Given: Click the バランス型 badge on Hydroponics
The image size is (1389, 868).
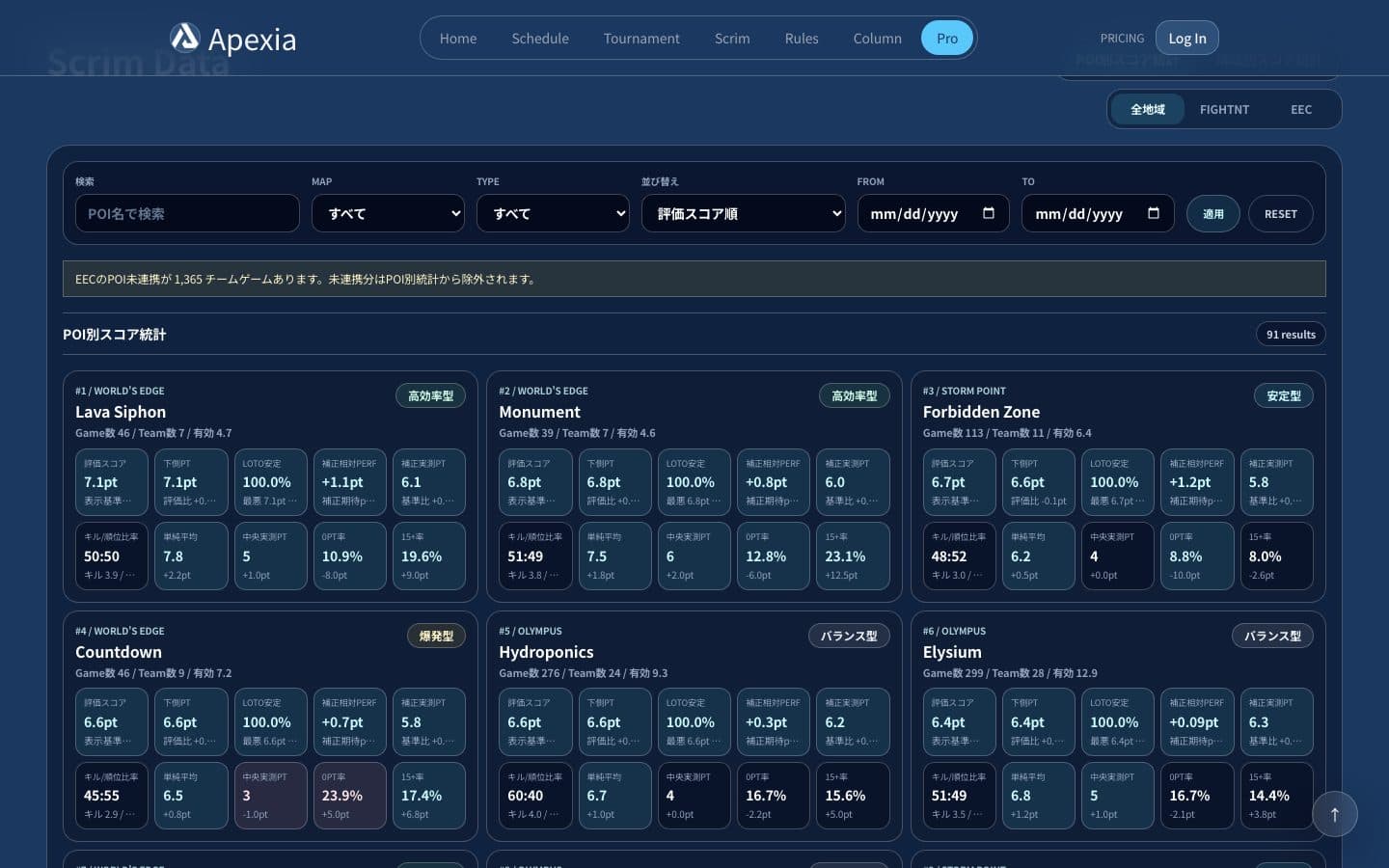Looking at the screenshot, I should click(x=849, y=637).
